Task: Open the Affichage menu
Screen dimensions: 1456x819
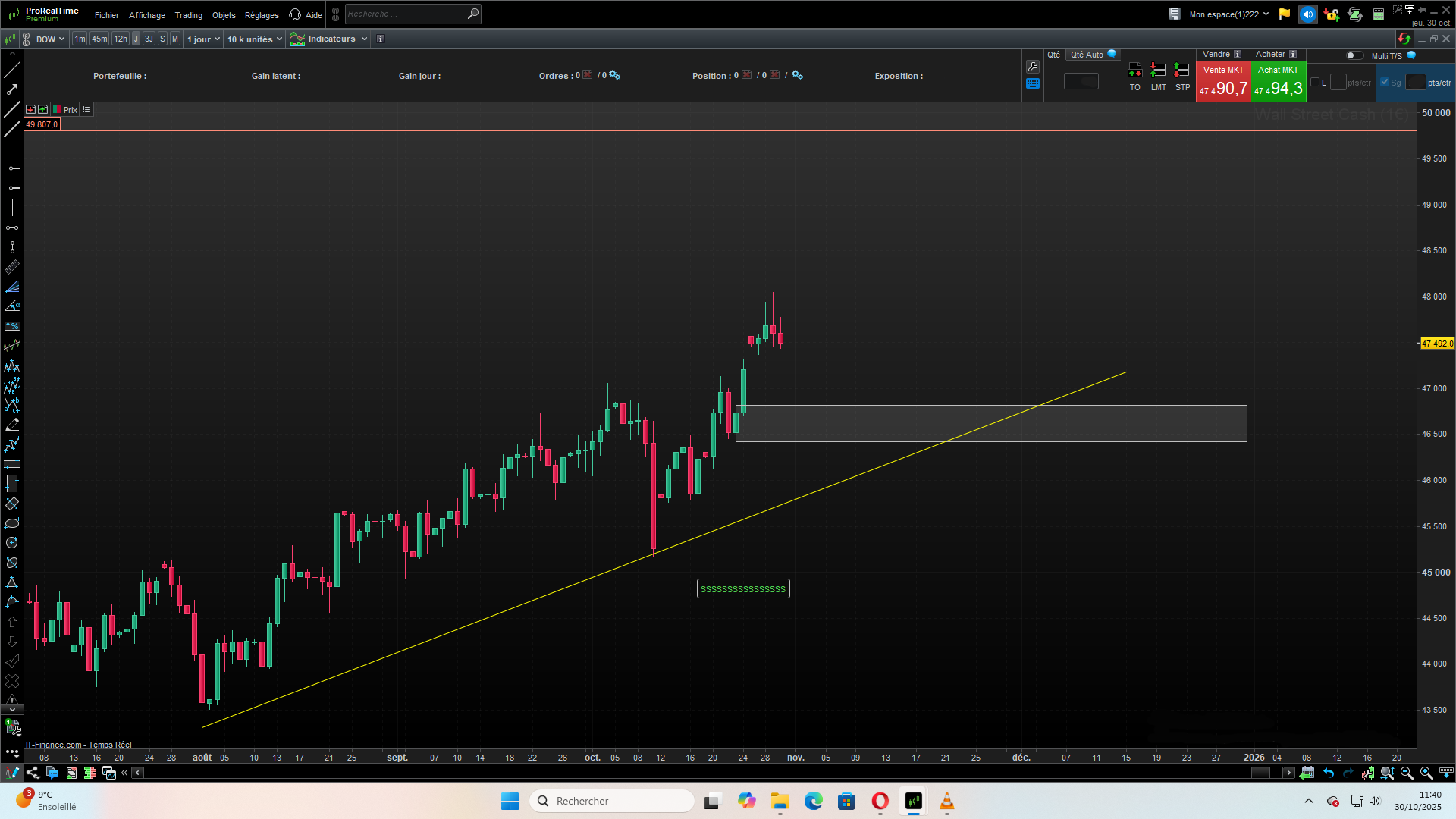Action: click(x=147, y=15)
